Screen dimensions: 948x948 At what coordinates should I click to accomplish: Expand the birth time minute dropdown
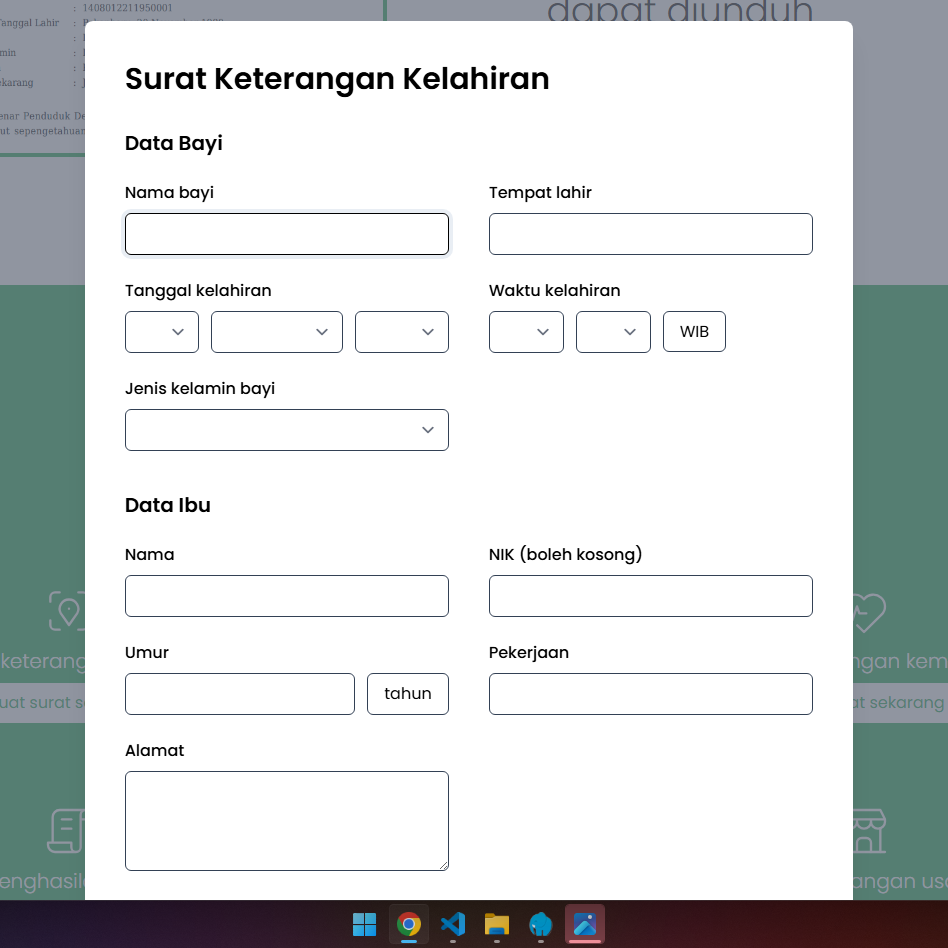[x=613, y=332]
